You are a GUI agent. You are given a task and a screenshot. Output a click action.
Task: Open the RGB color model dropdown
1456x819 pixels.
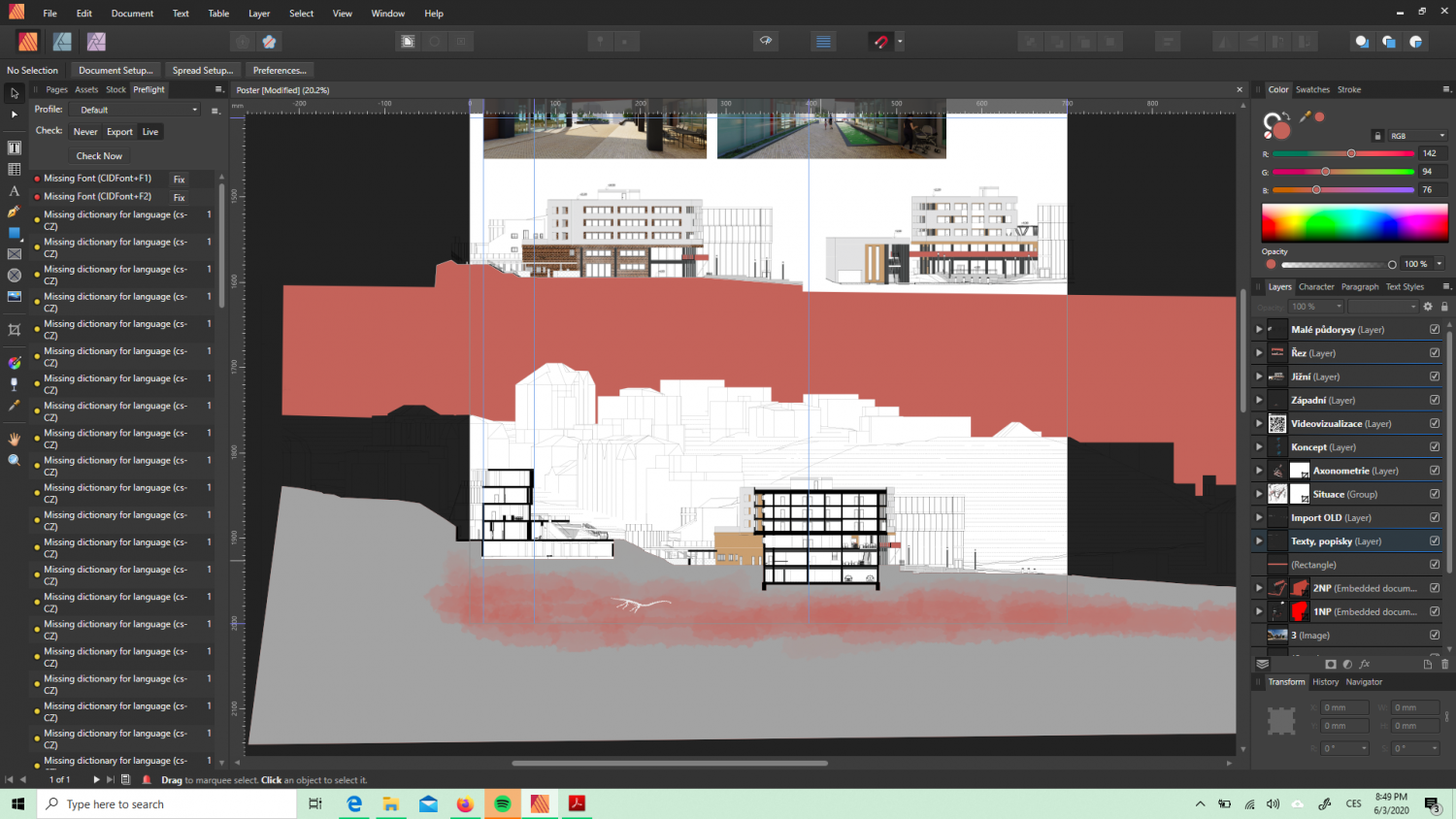click(1417, 136)
